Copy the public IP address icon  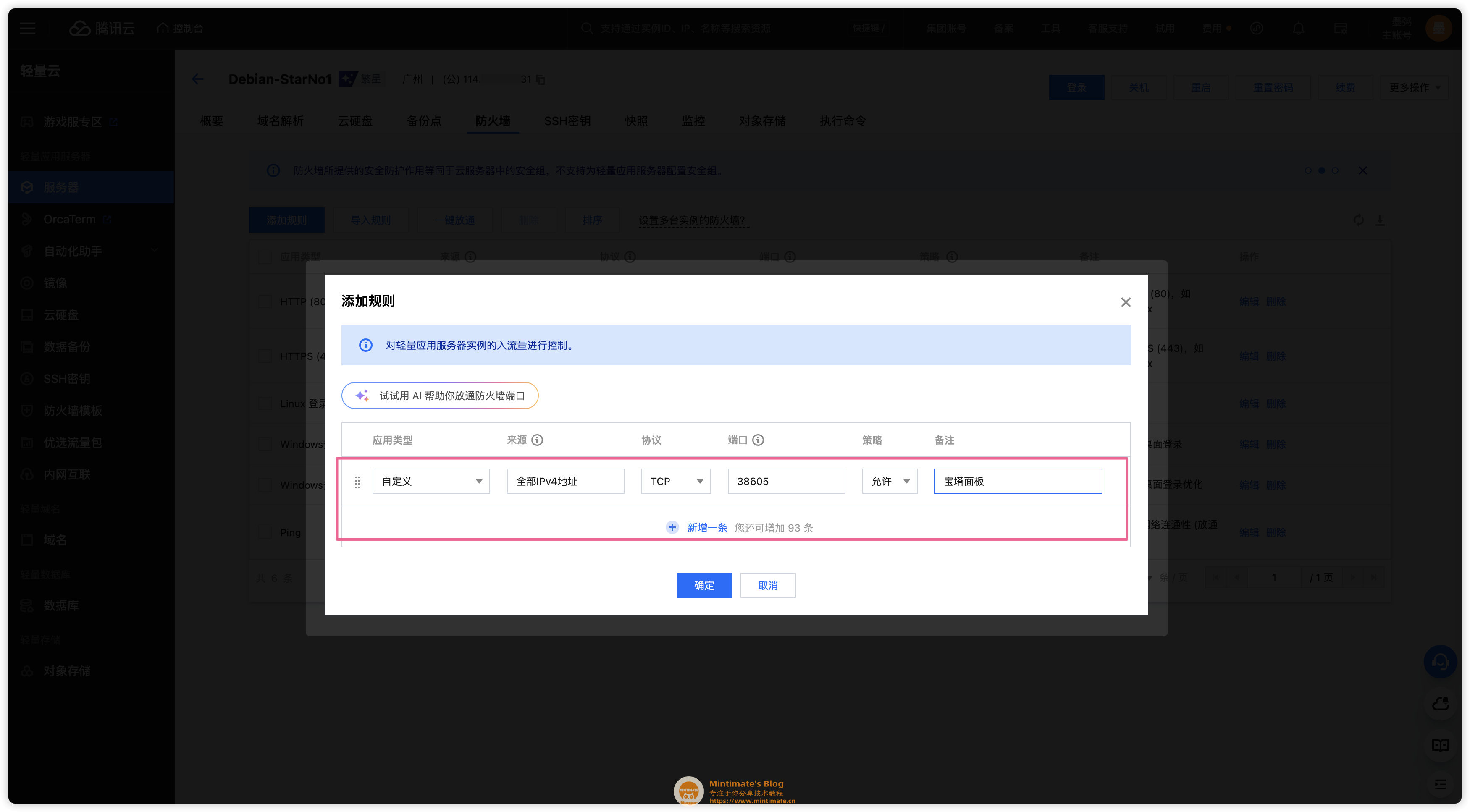point(541,80)
